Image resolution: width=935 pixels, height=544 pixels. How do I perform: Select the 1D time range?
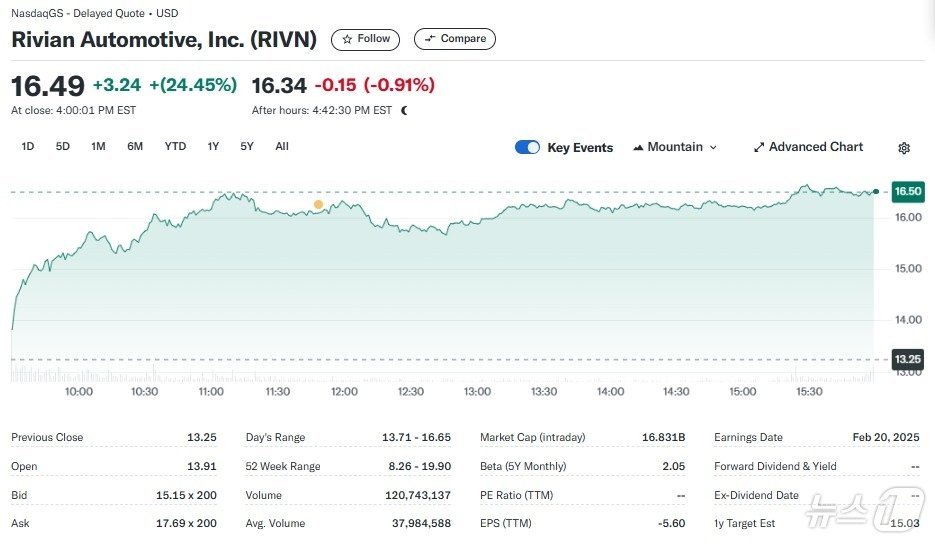pos(28,146)
